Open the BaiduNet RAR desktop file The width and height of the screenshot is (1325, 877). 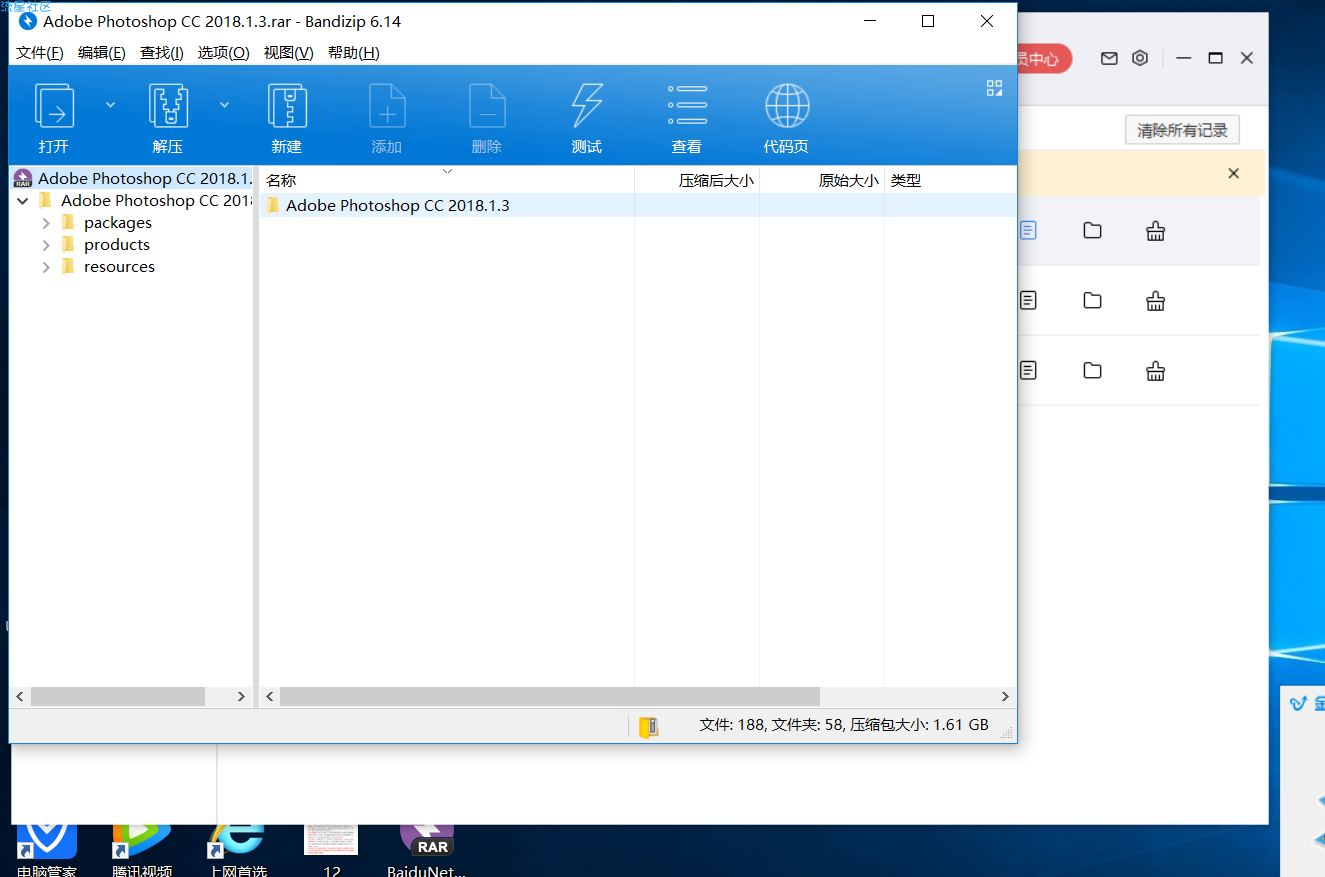coord(427,850)
